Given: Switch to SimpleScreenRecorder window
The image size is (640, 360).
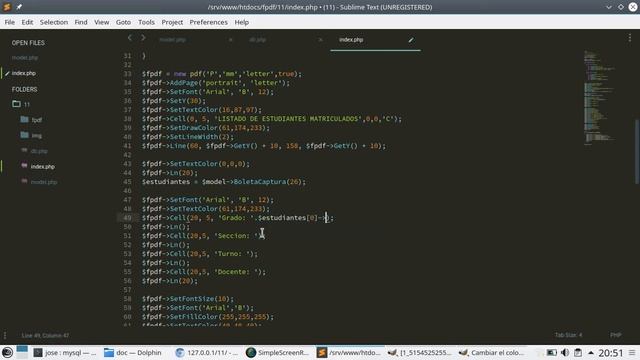Looking at the screenshot, I should click(278, 352).
